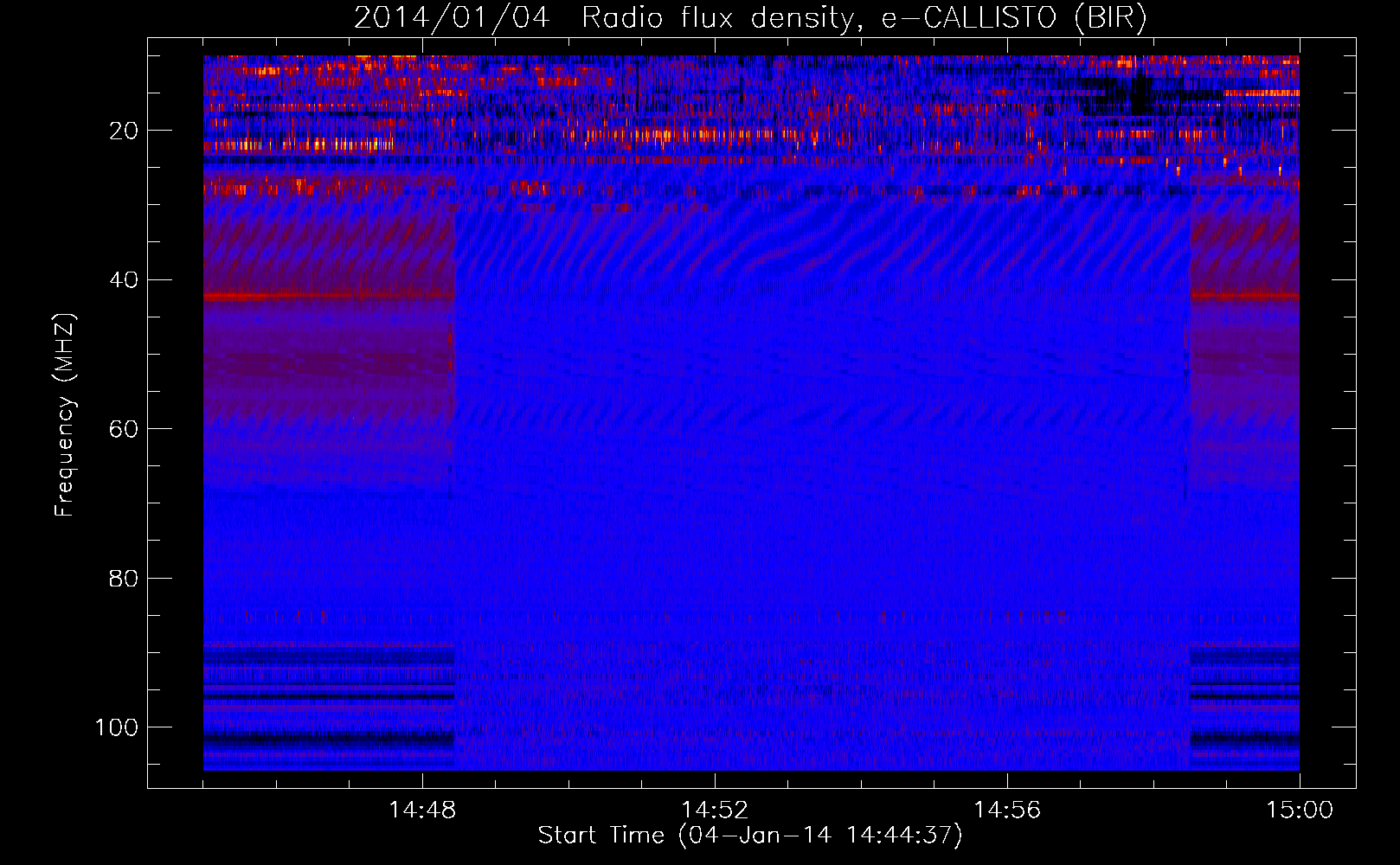
Task: Click the "14:52" time tick label
Action: coord(715,811)
